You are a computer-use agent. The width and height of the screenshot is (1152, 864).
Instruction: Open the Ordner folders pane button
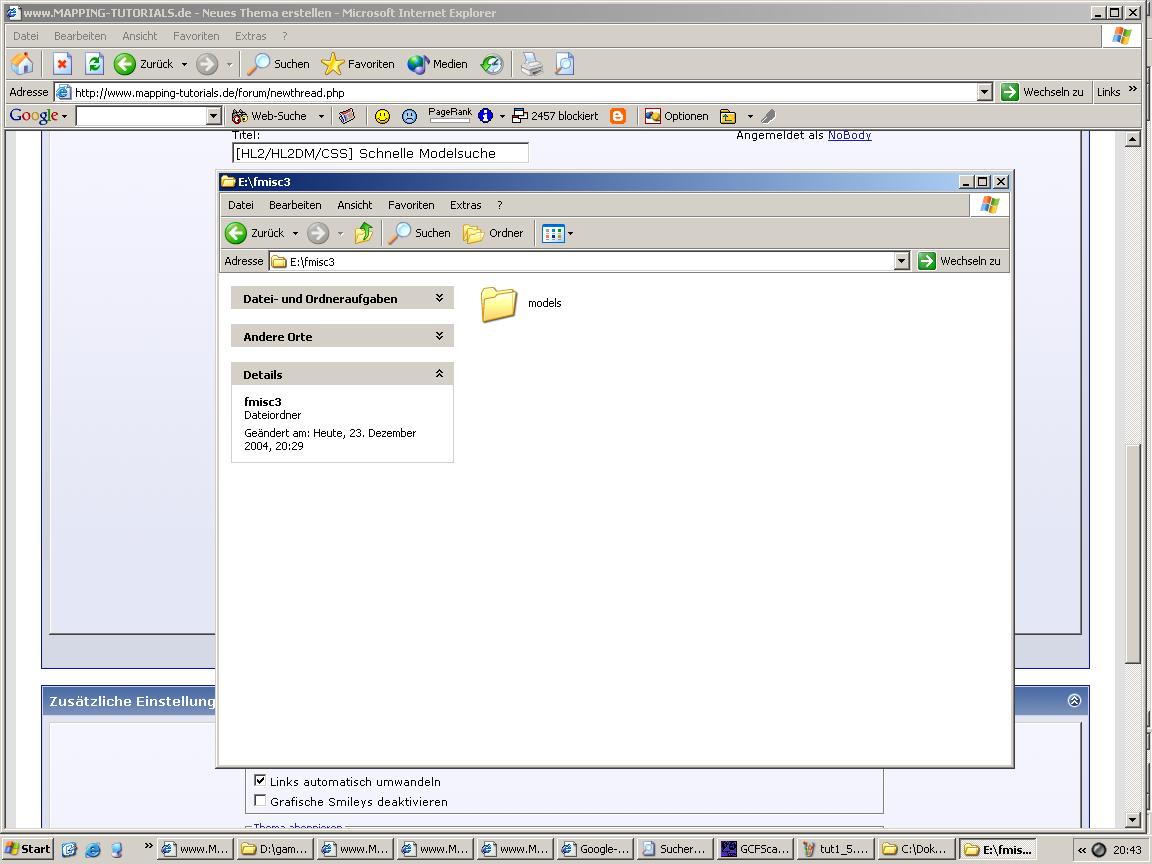(493, 233)
